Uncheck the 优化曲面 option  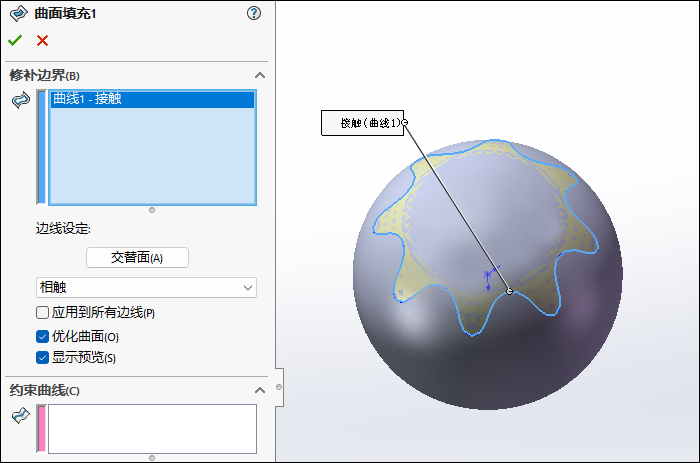tap(43, 337)
